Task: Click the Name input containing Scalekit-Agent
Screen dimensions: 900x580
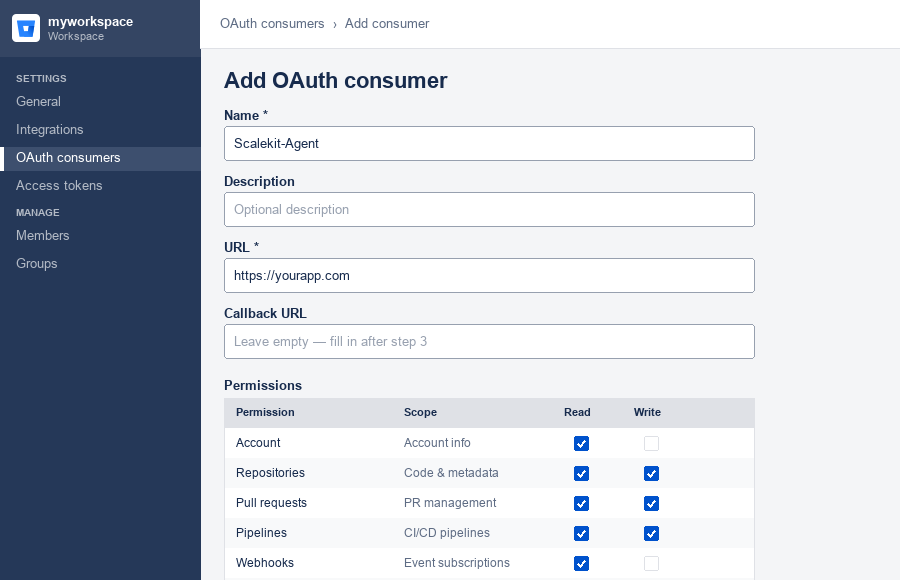Action: (489, 143)
